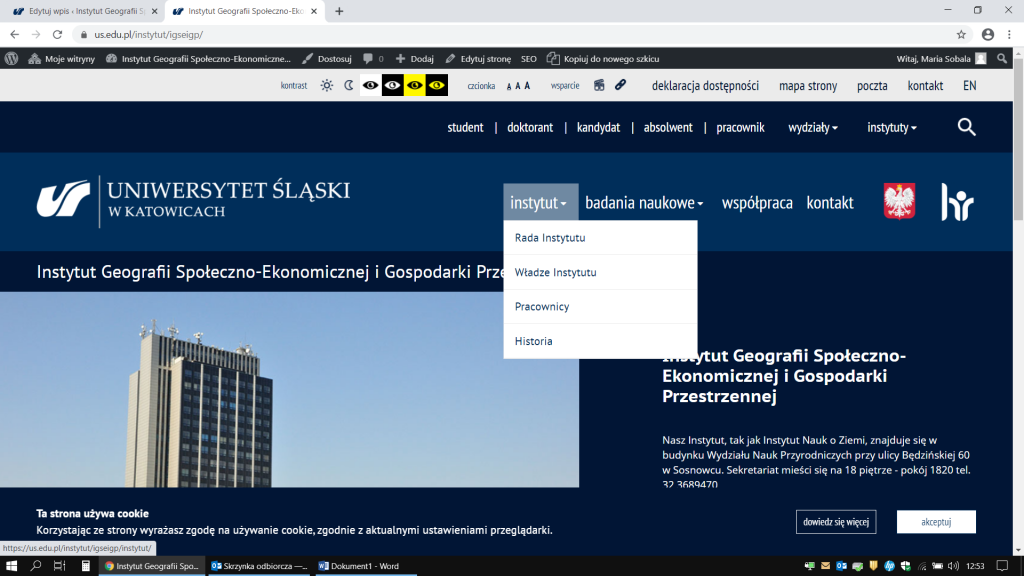Set largest font size A
Image resolution: width=1024 pixels, height=576 pixels.
(527, 86)
